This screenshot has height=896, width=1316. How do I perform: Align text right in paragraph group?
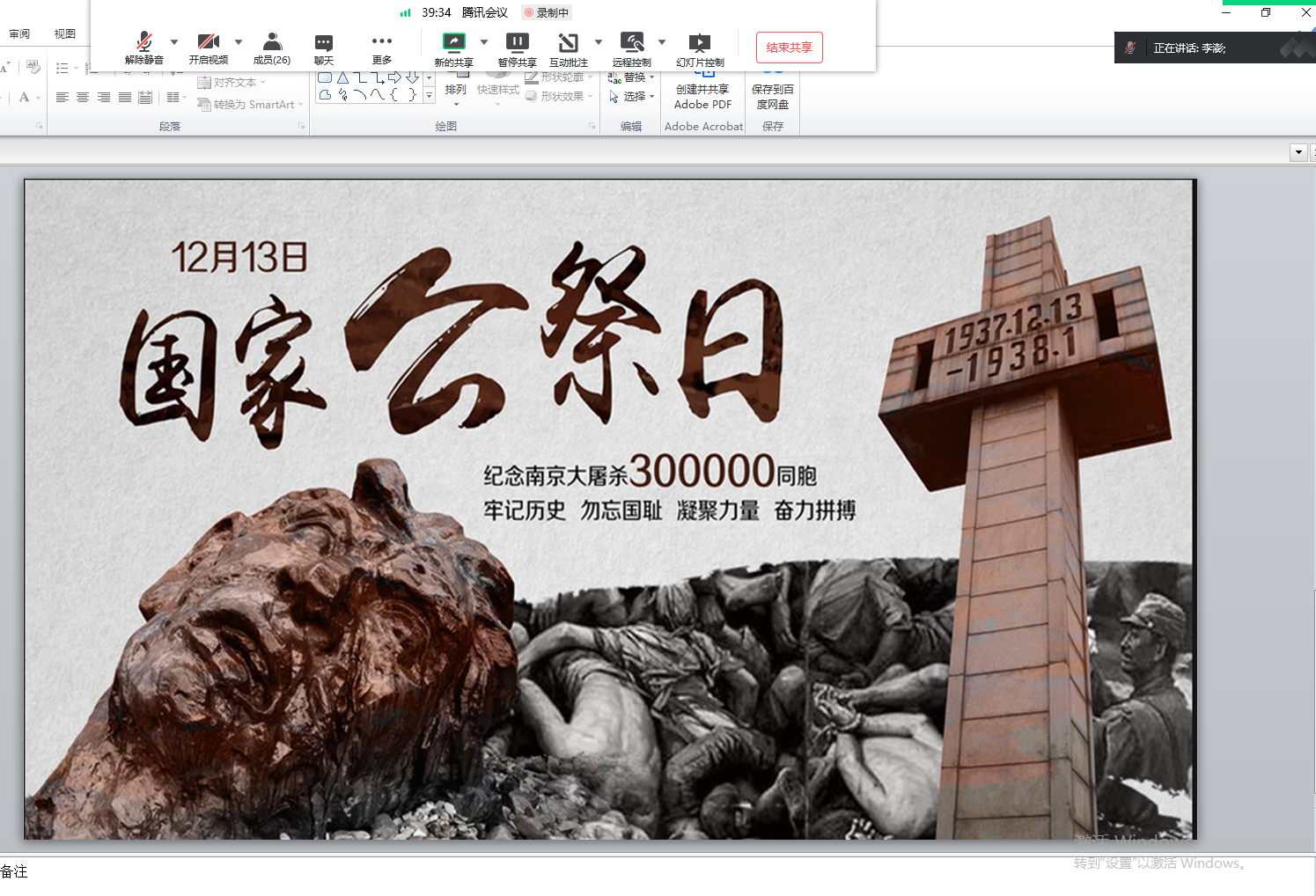point(104,98)
